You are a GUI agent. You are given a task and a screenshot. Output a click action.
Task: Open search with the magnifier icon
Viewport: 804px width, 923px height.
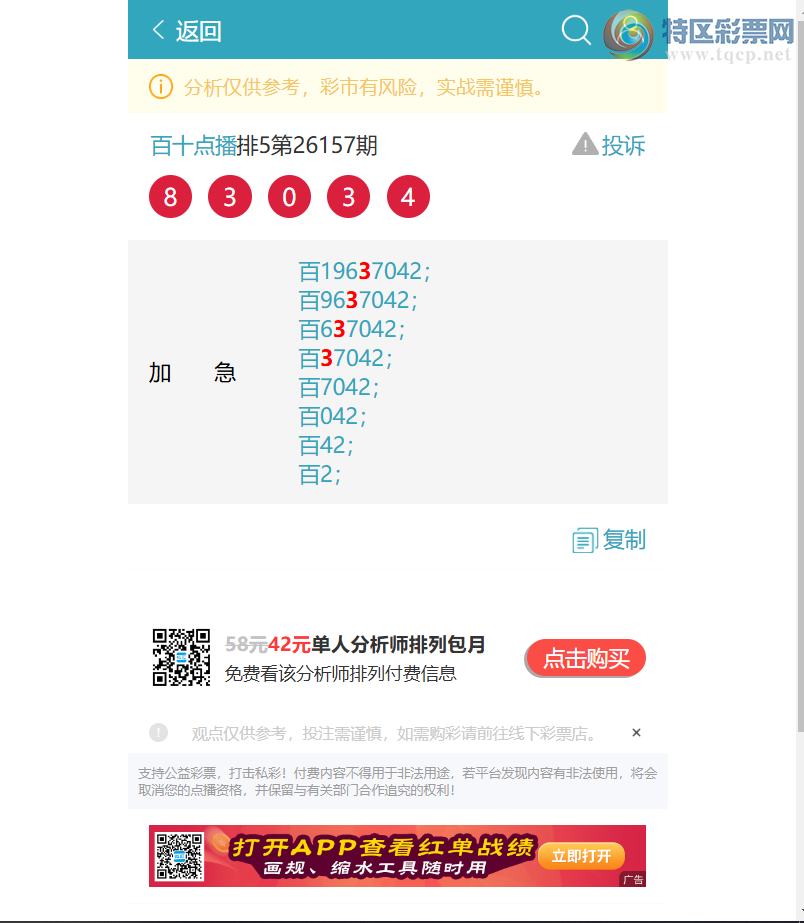[576, 29]
